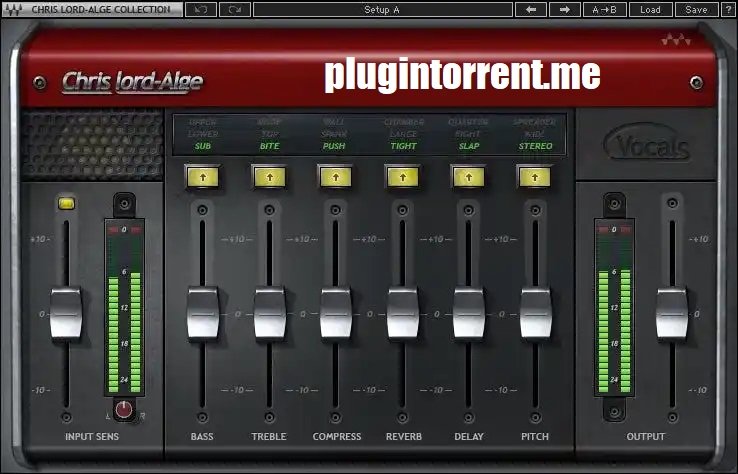Open help with the question mark
Image resolution: width=738 pixels, height=474 pixels.
pos(728,9)
